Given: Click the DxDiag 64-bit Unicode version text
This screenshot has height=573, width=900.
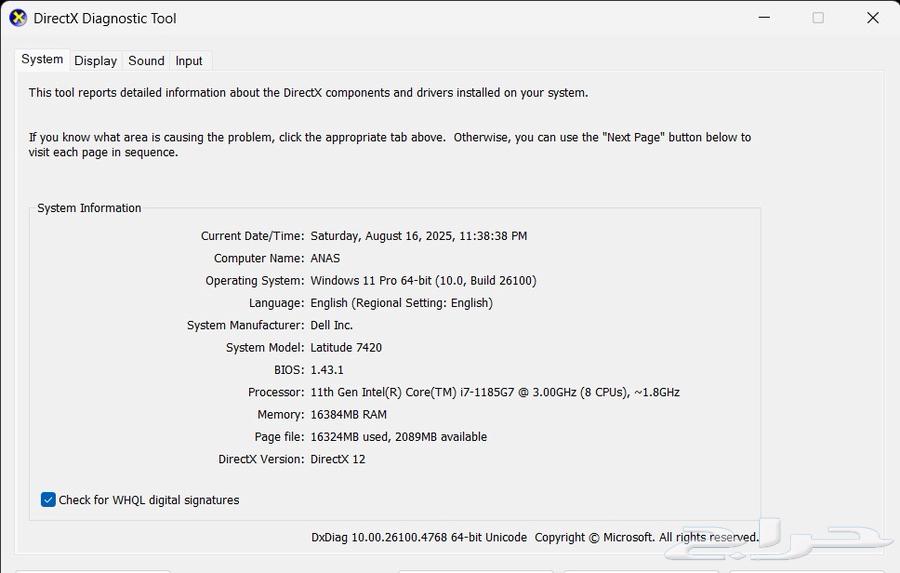Looking at the screenshot, I should [418, 537].
